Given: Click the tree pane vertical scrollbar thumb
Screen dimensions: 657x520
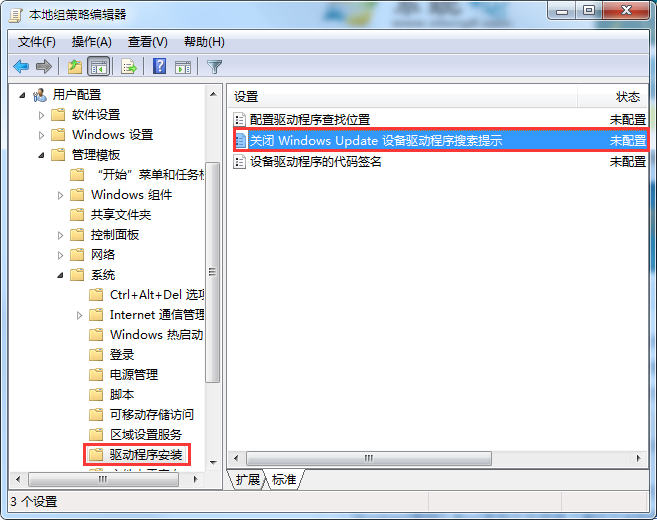Looking at the screenshot, I should (x=213, y=272).
